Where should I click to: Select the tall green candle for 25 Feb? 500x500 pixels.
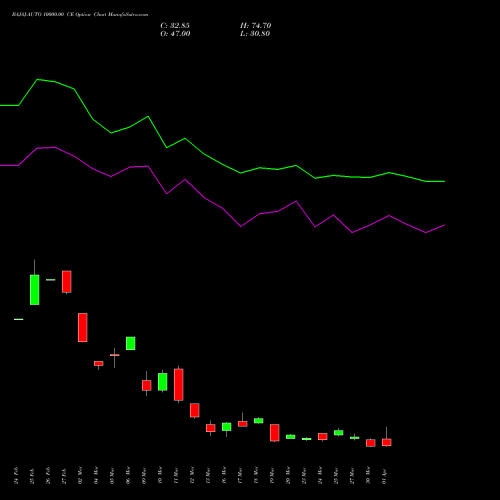tap(35, 290)
